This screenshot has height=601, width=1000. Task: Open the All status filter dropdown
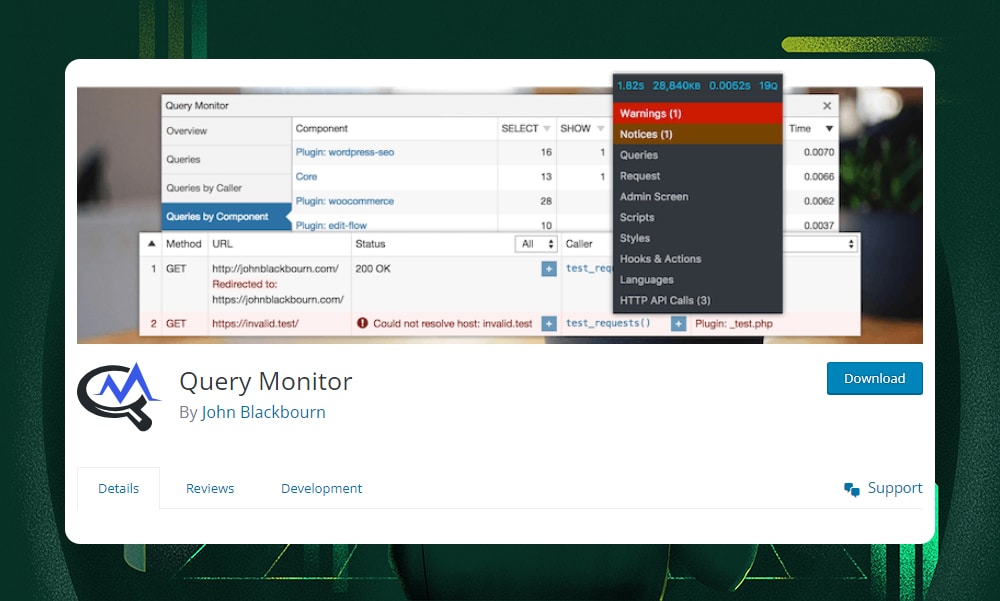[536, 243]
